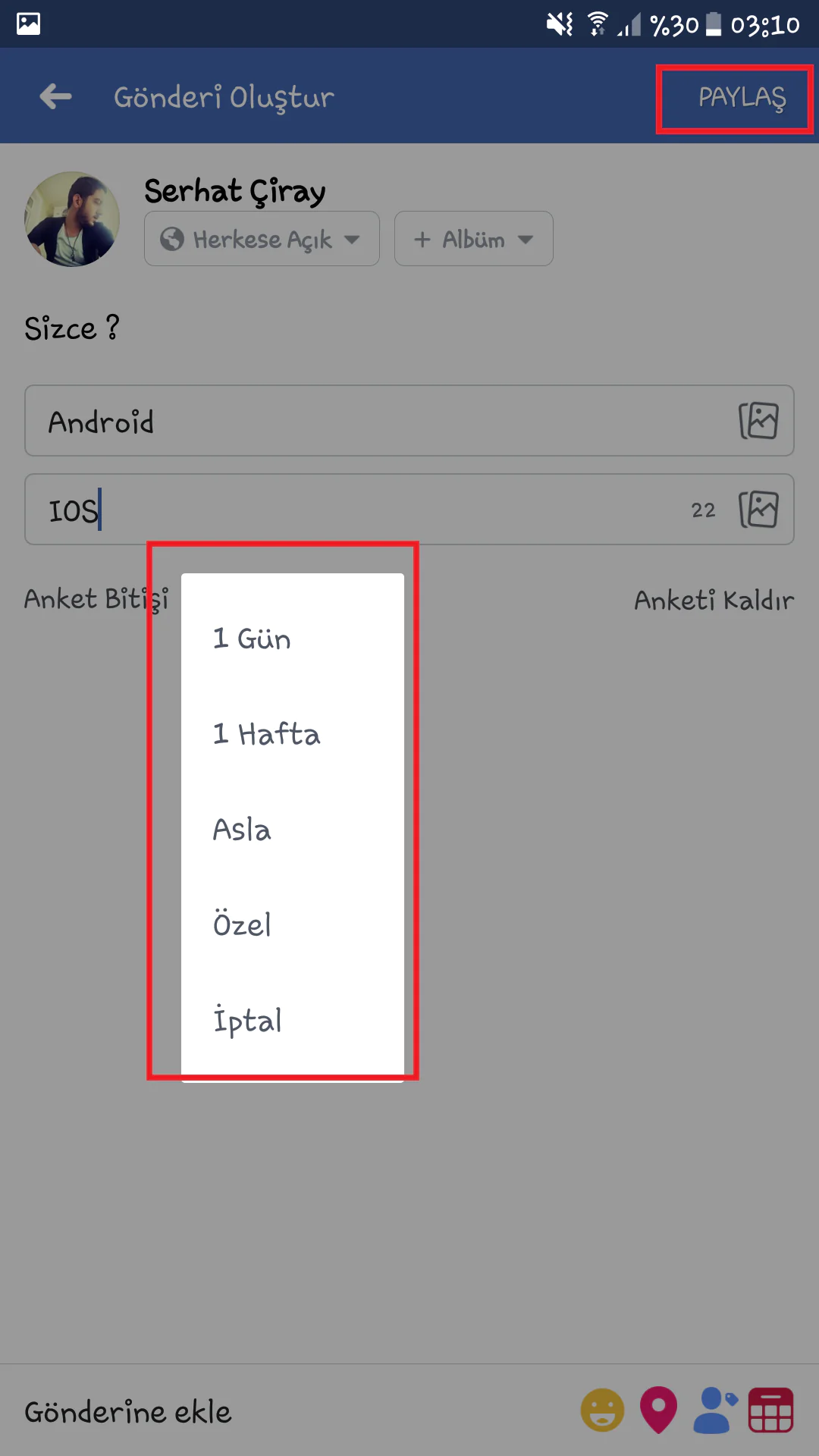Viewport: 819px width, 1456px height.
Task: Tap Serhat Çiray's profile picture
Action: click(x=72, y=219)
